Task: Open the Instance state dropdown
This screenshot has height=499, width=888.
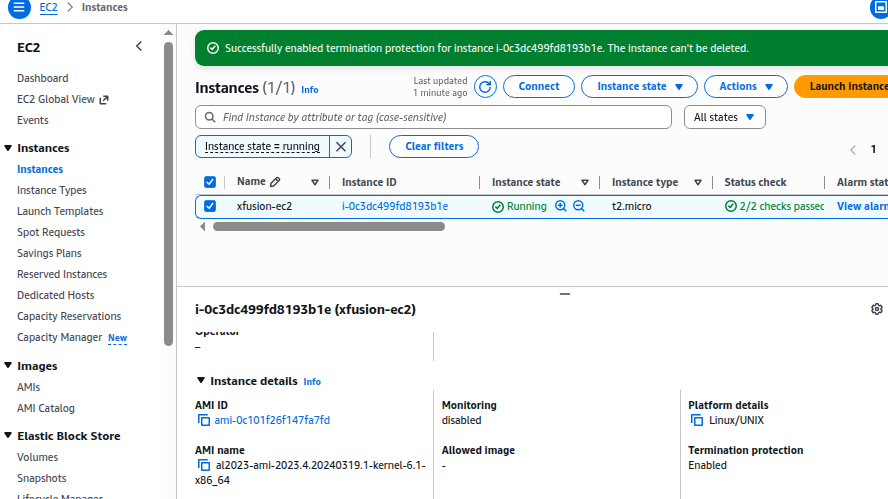Action: 639,87
